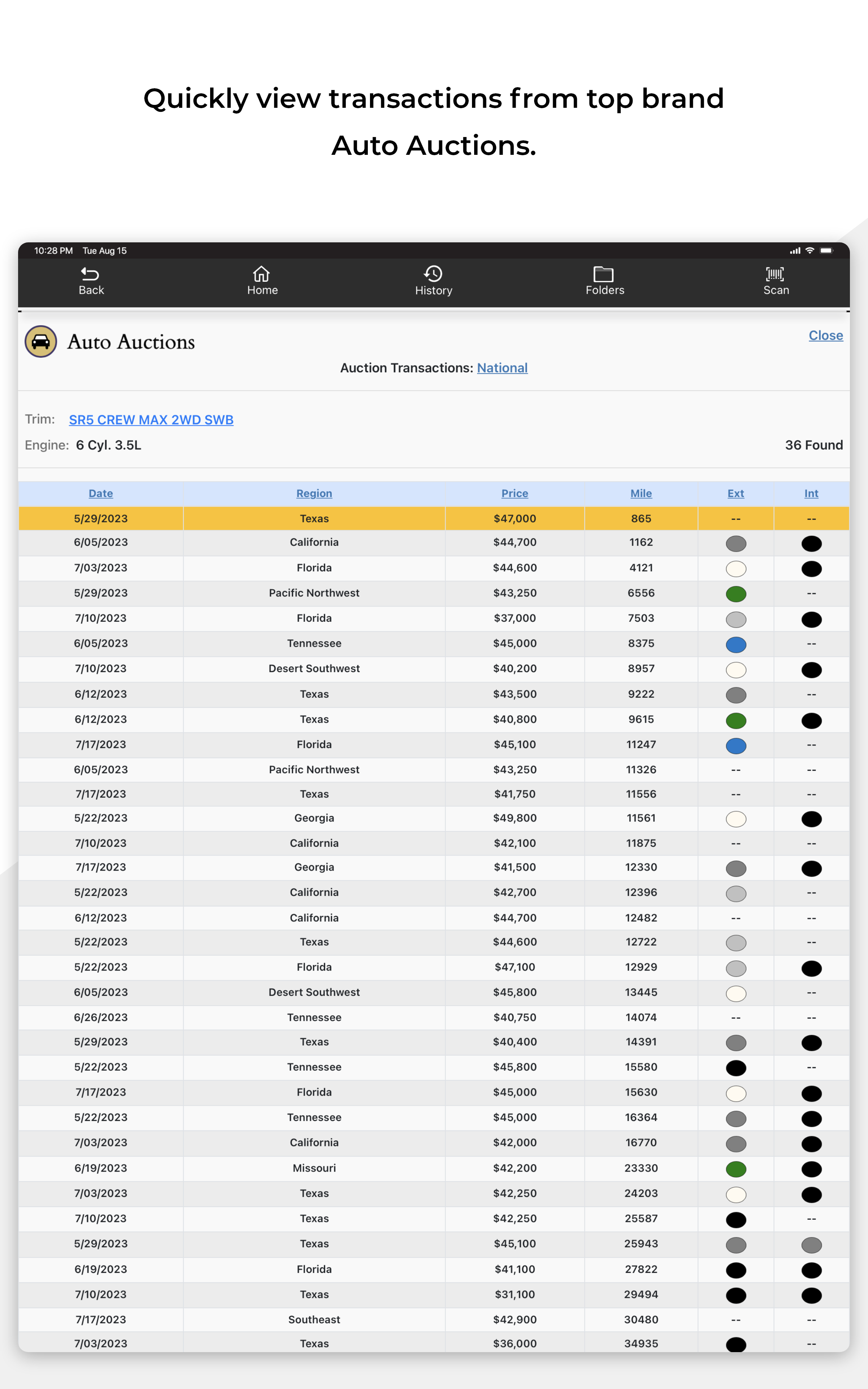This screenshot has height=1389, width=868.
Task: Tap the Back arrow icon
Action: 90,274
